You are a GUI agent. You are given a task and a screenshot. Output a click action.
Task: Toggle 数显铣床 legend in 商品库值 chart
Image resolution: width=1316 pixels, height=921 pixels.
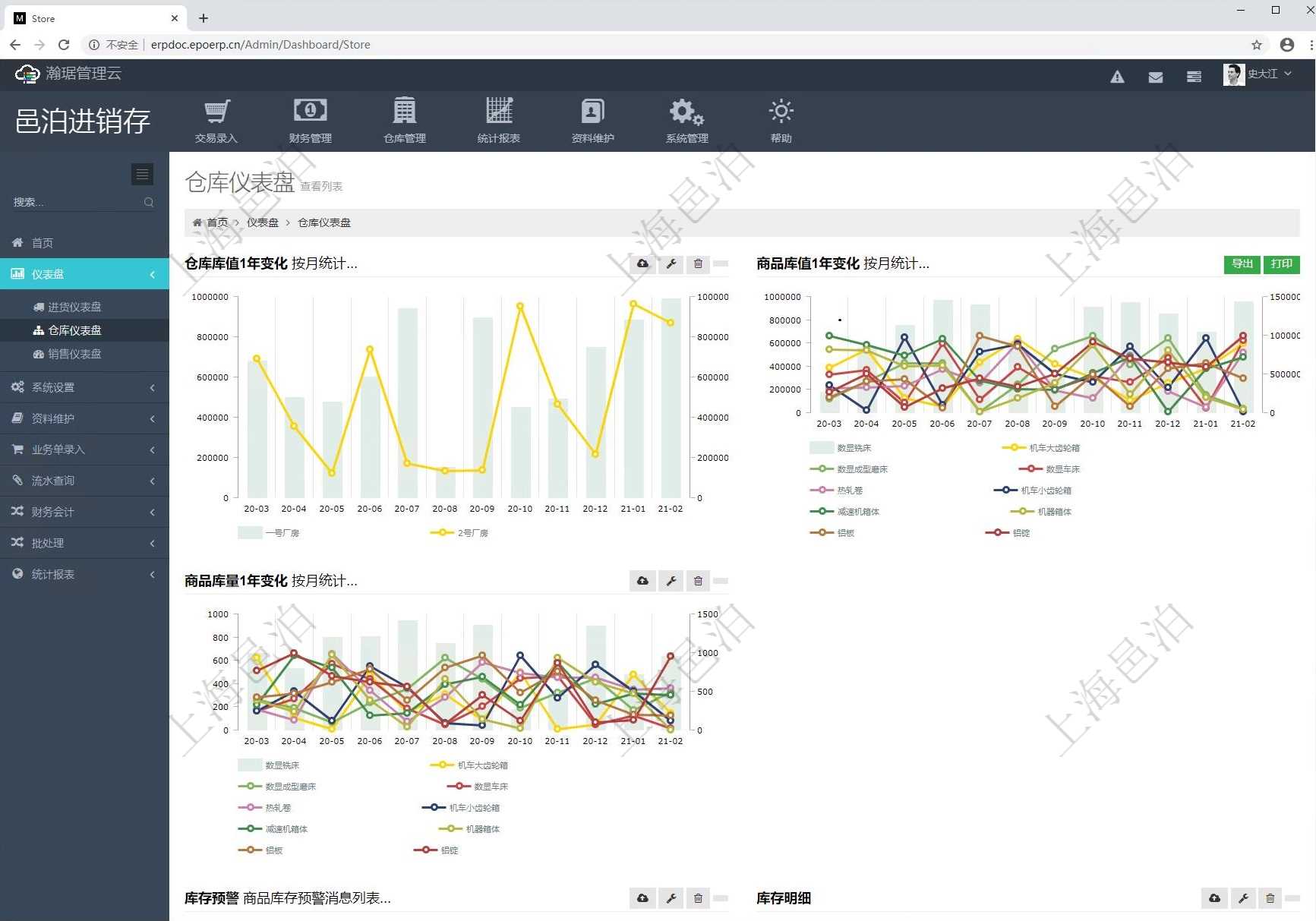coord(841,448)
